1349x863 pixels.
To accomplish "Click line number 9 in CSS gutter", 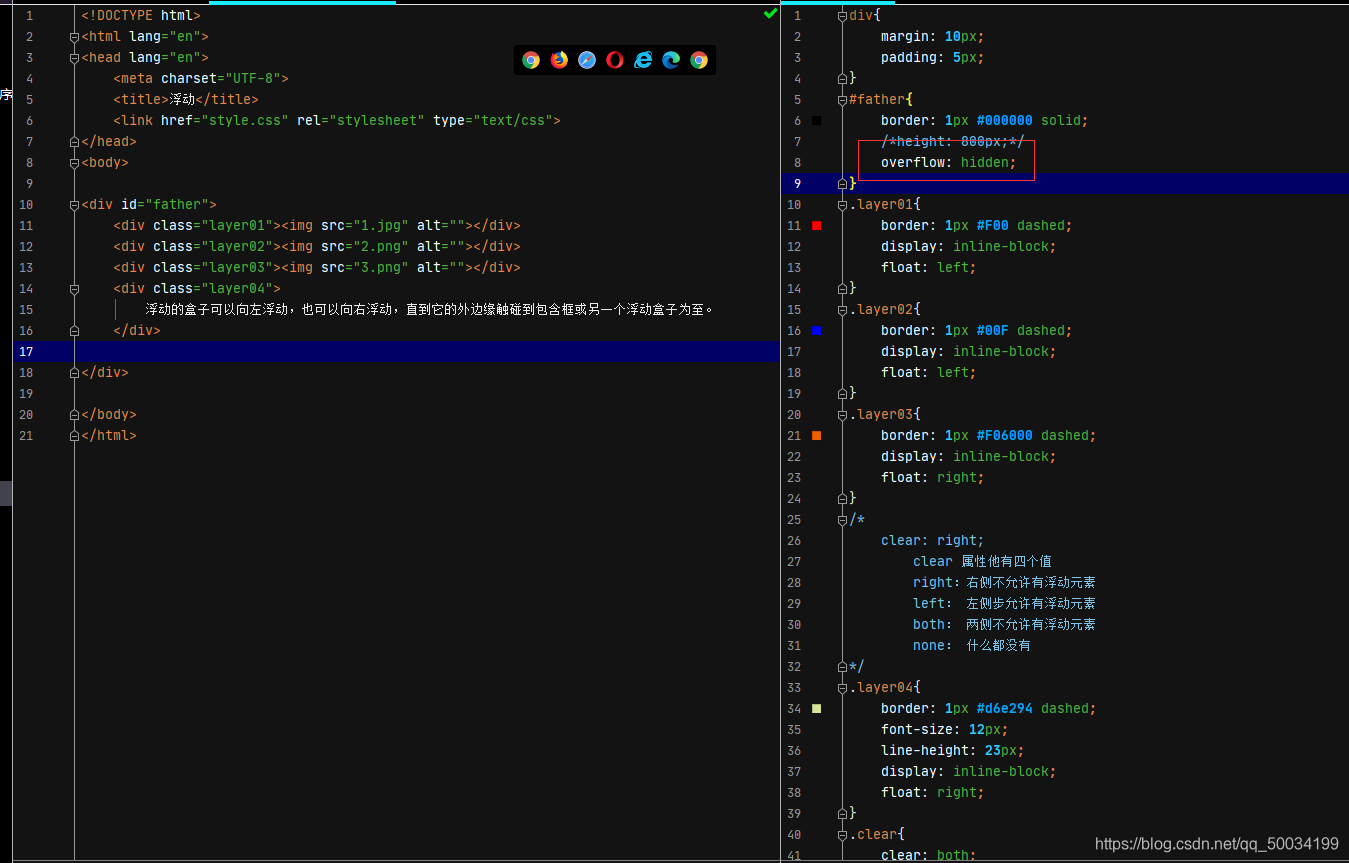I will [x=797, y=184].
